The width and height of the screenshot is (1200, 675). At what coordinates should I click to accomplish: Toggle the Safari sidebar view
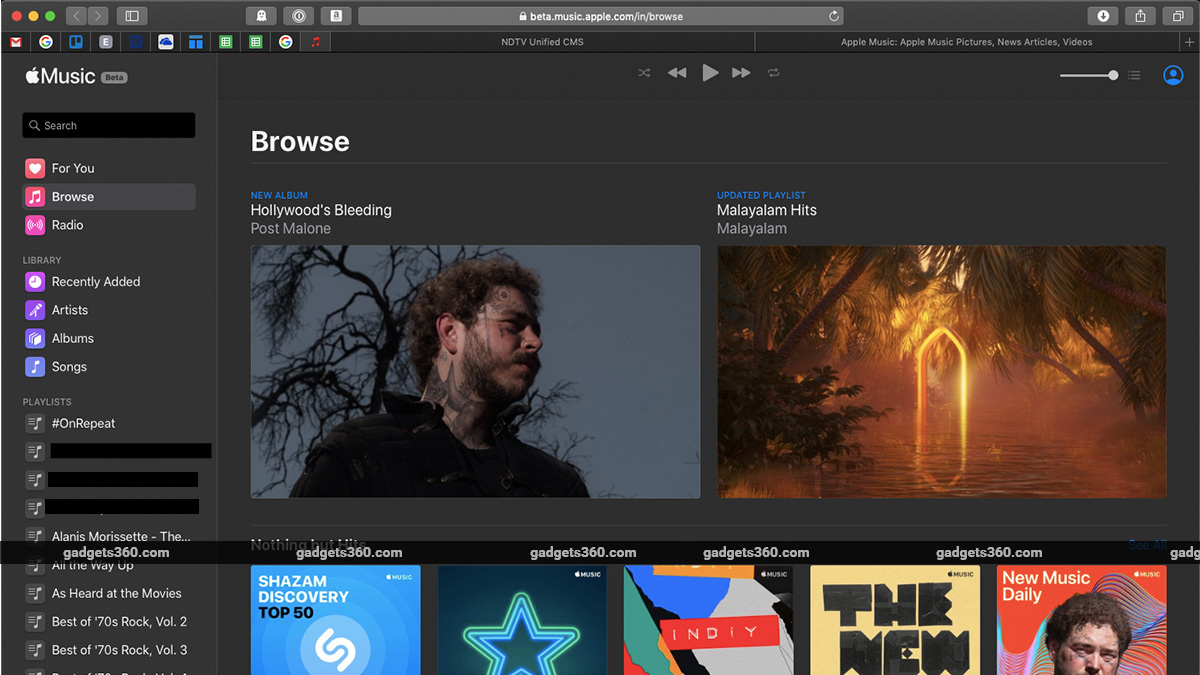133,15
